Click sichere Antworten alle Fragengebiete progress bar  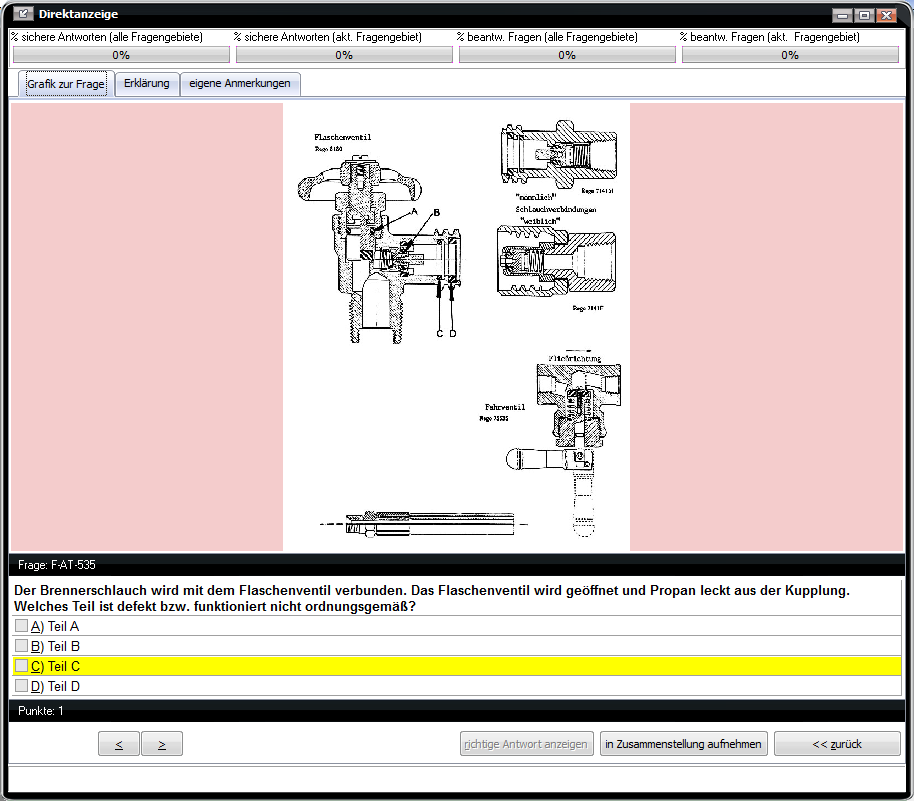[x=121, y=55]
